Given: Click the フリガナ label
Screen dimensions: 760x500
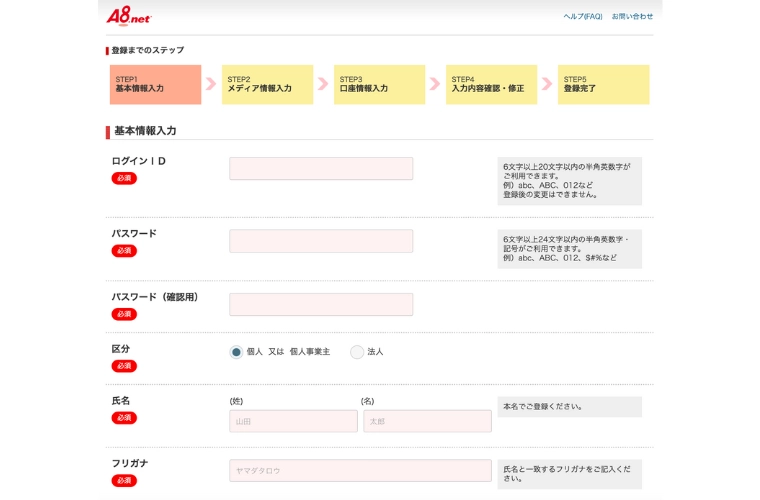Looking at the screenshot, I should (x=130, y=464).
